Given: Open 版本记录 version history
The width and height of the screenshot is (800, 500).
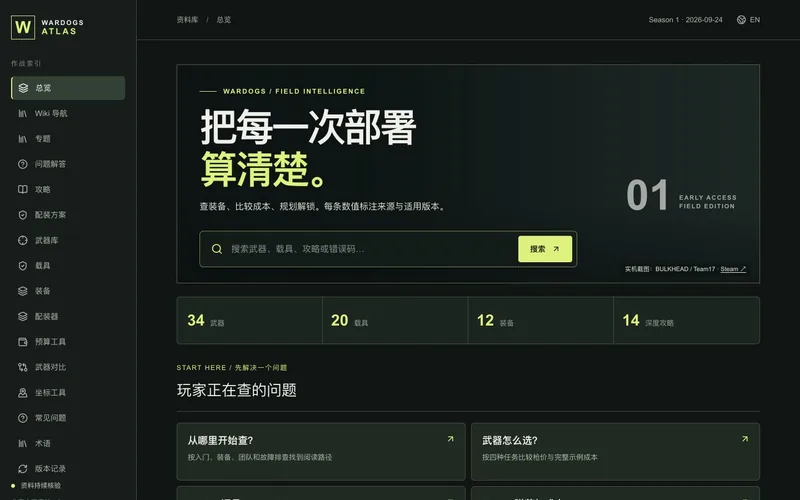Looking at the screenshot, I should [68, 468].
